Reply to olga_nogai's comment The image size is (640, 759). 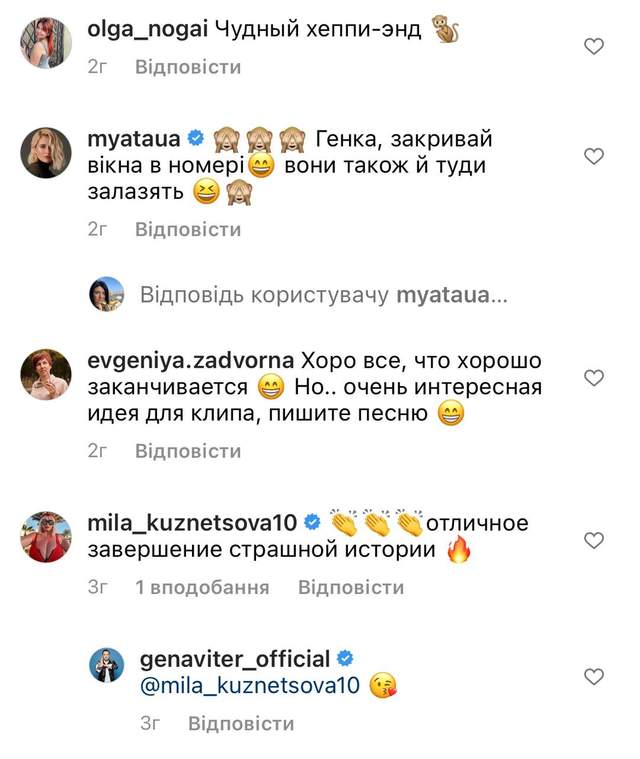coord(189,68)
